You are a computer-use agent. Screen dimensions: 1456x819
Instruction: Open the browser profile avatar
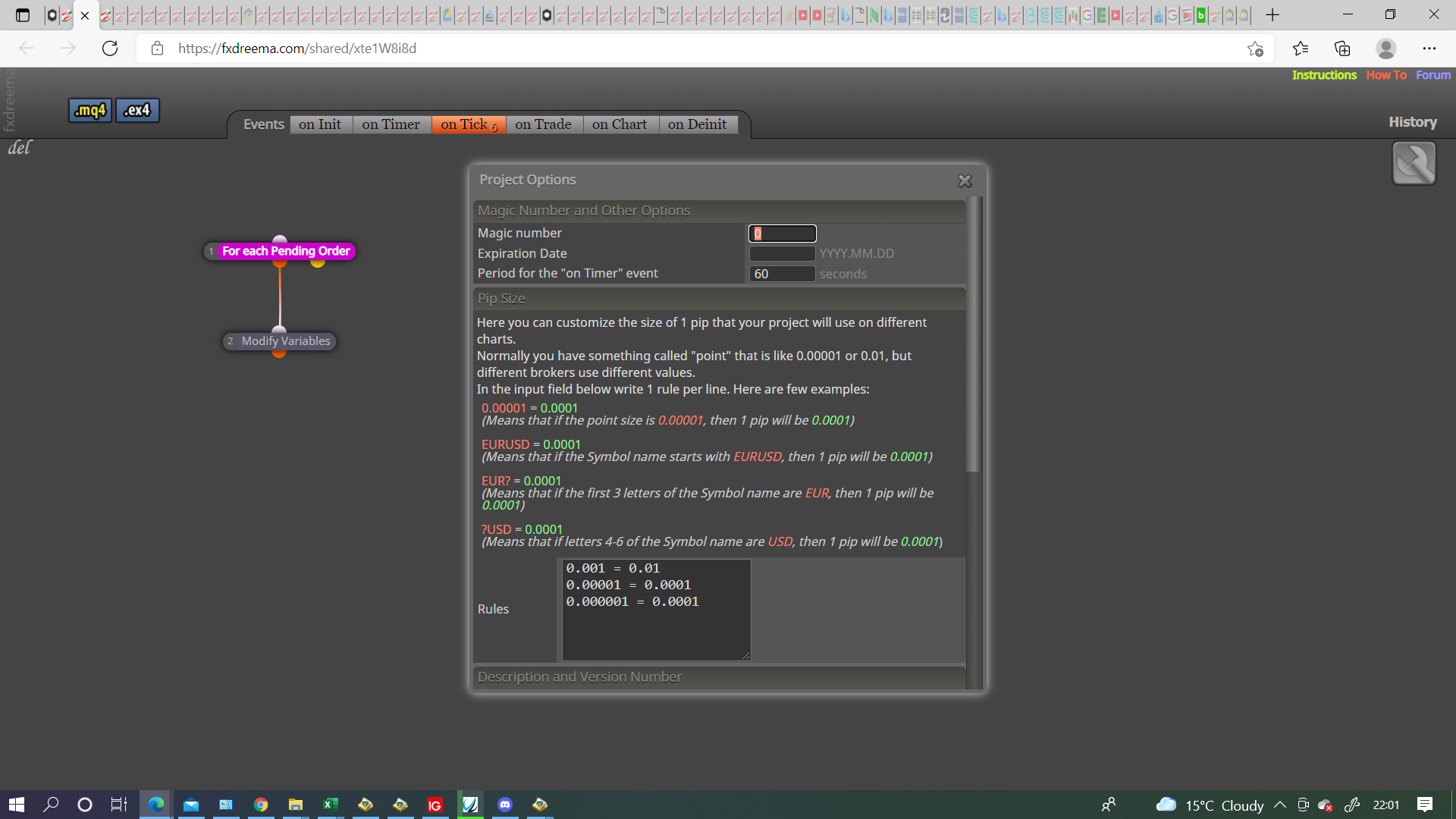1386,49
